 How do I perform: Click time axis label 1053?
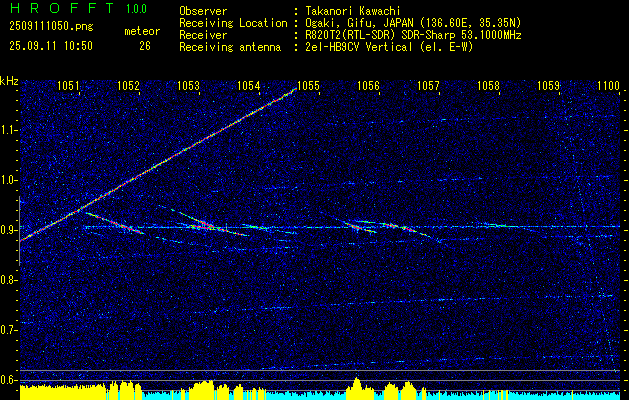(x=188, y=85)
